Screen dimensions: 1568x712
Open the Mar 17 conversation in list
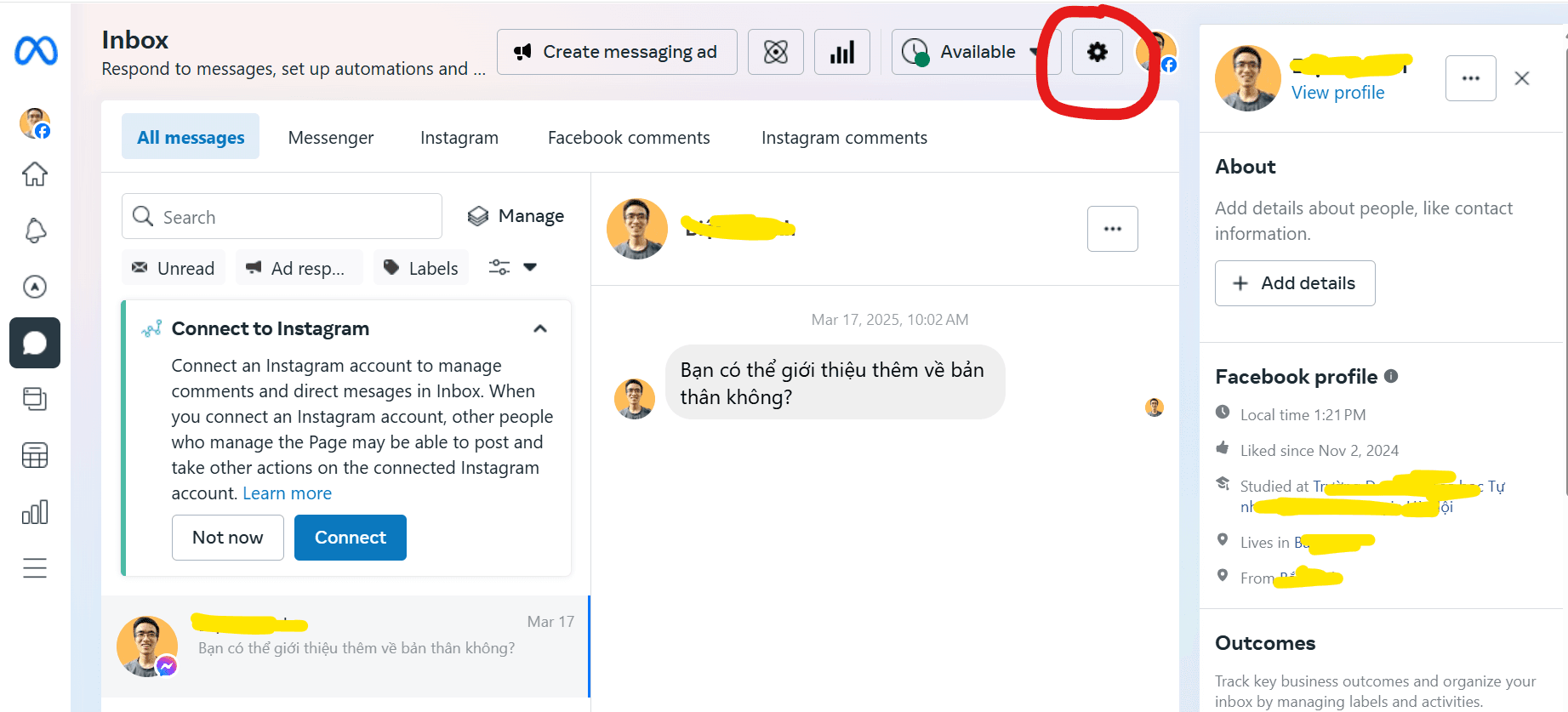[345, 646]
